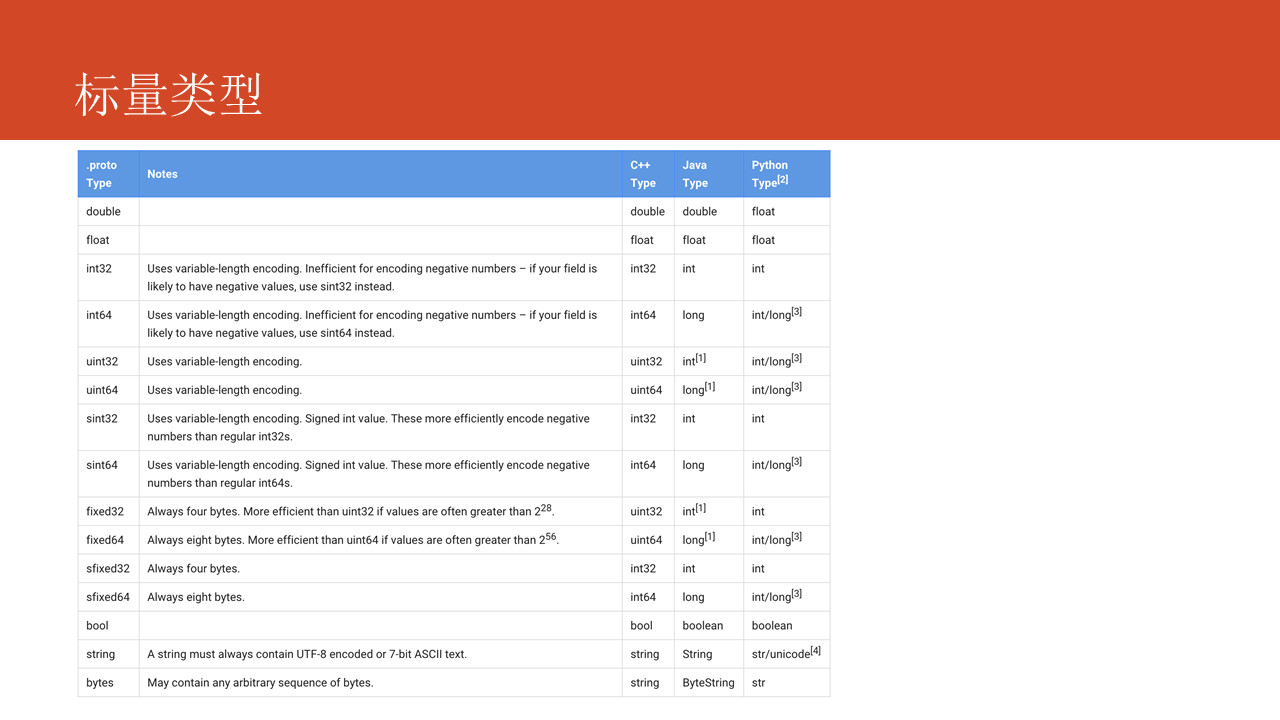Click 'boolean' in the Java Type column
Viewport: 1280px width, 720px height.
point(703,625)
